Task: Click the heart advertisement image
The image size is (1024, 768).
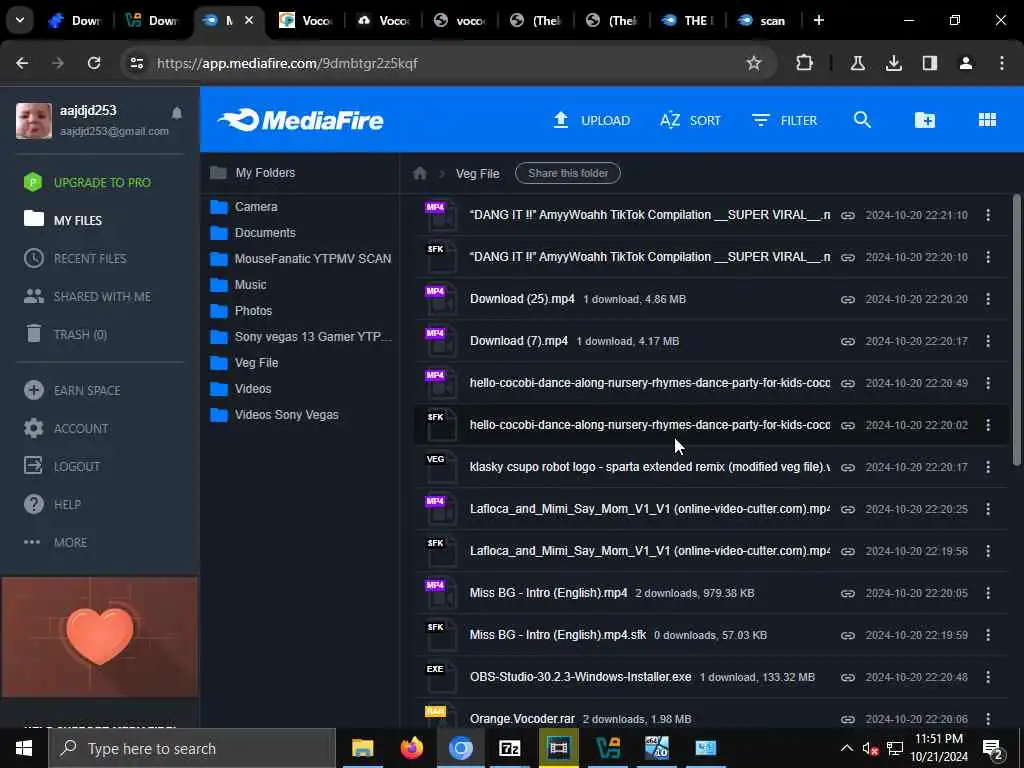Action: point(100,637)
